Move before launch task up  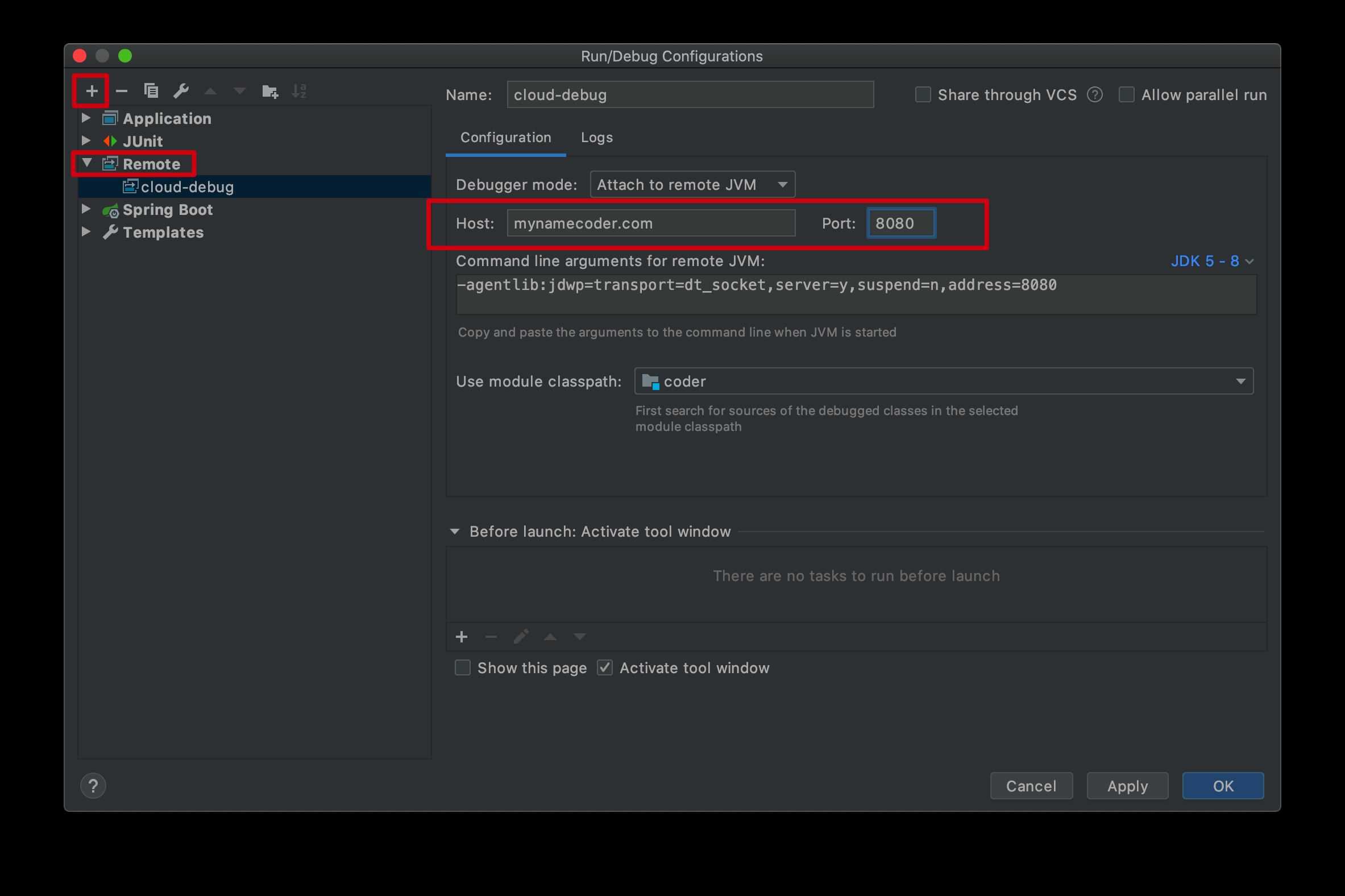point(550,637)
